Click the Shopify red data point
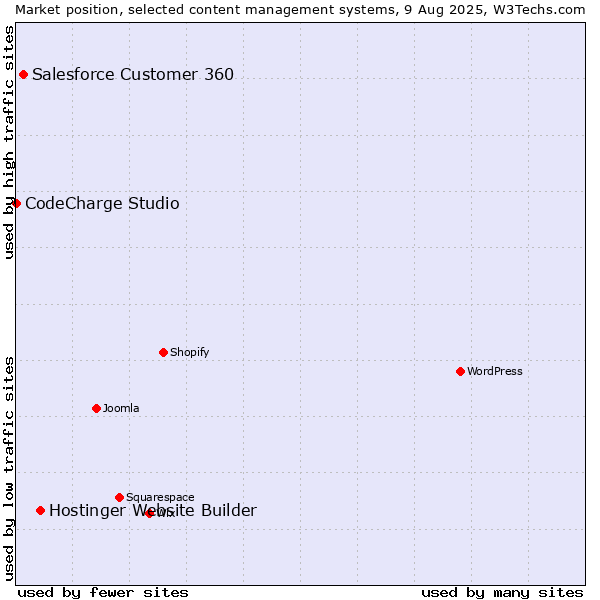The width and height of the screenshot is (600, 600). click(x=163, y=352)
